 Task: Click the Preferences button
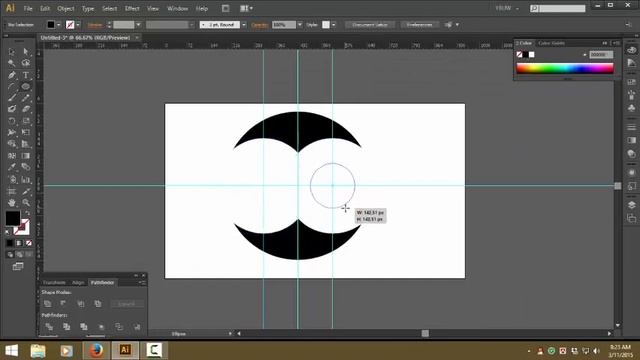(x=419, y=25)
